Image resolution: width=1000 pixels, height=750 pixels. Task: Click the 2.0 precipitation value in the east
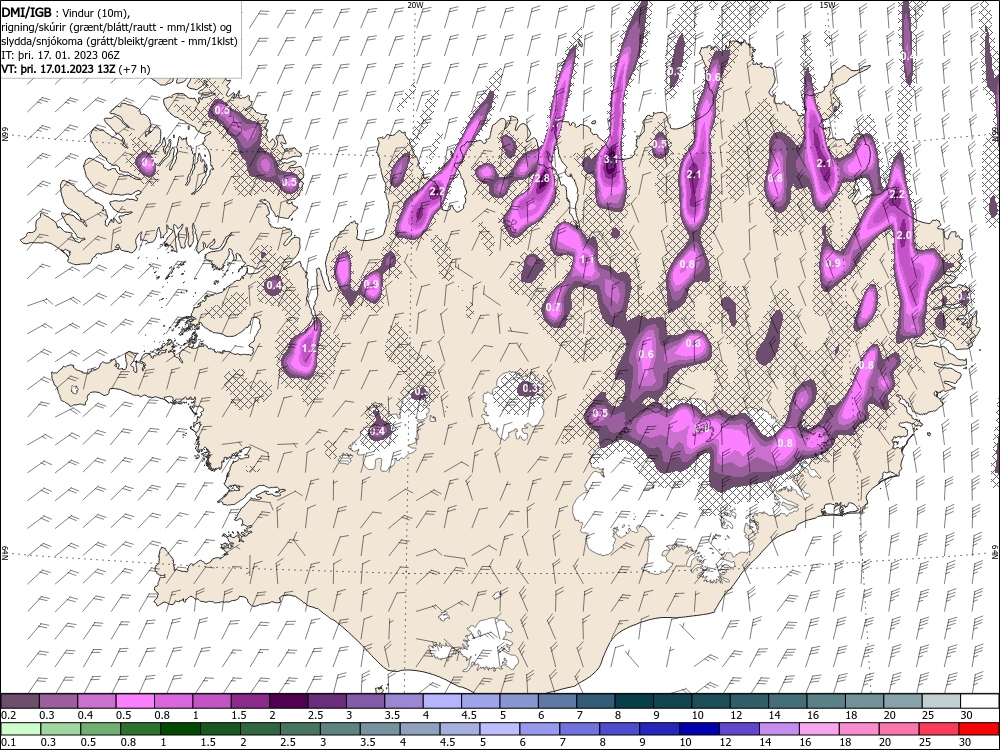point(904,235)
